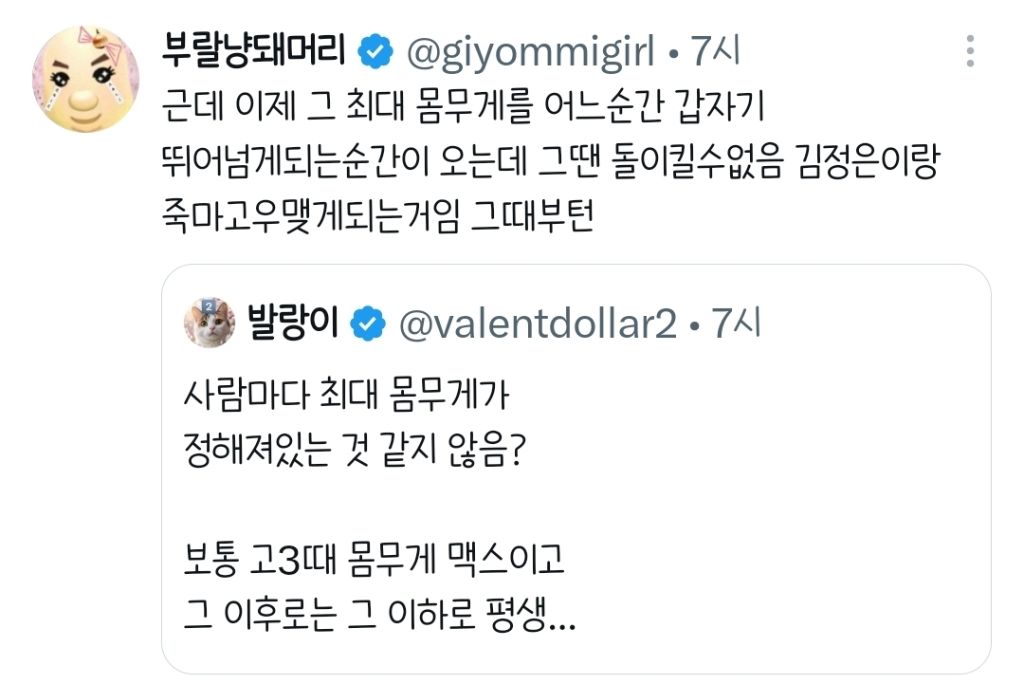Click the line 보통 고3때 몸무게 맥스이고
This screenshot has width=1024, height=684.
(x=374, y=560)
